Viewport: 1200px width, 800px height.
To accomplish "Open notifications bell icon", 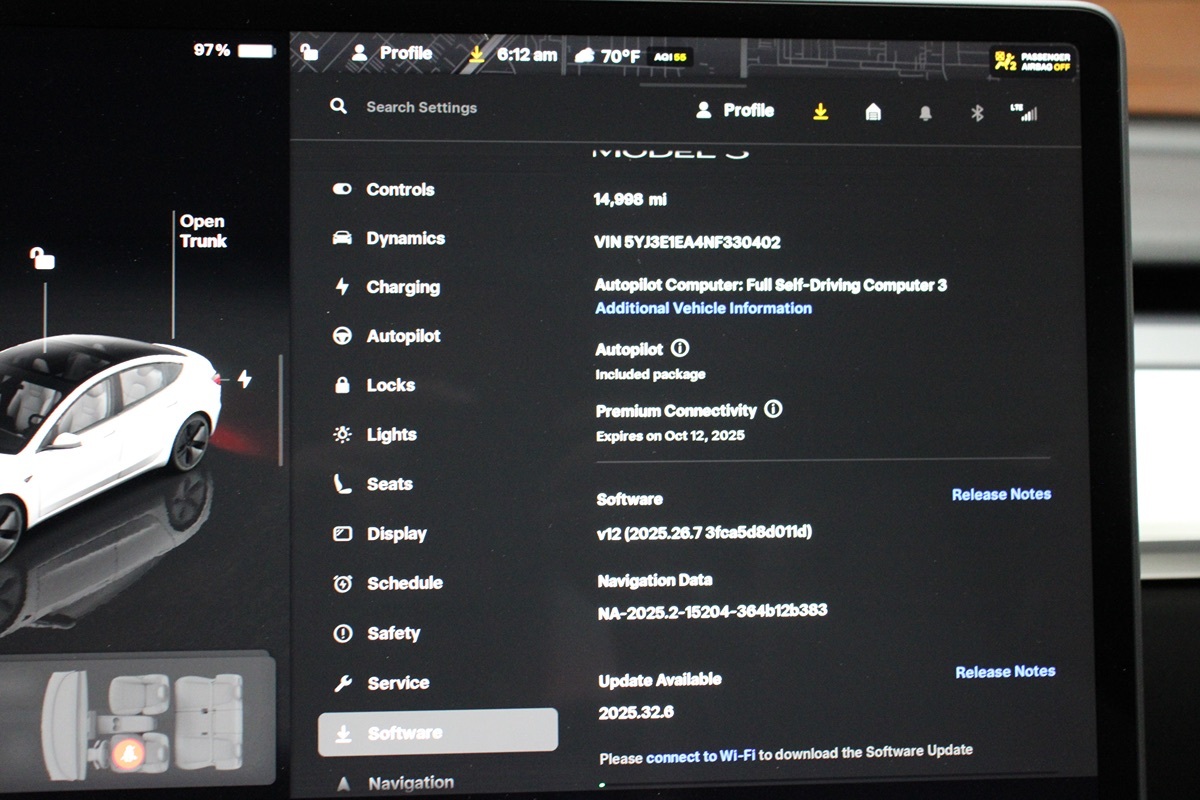I will coord(925,113).
